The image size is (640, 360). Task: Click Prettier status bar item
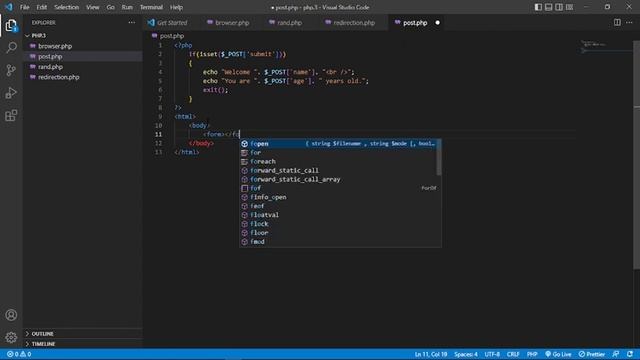(592, 354)
